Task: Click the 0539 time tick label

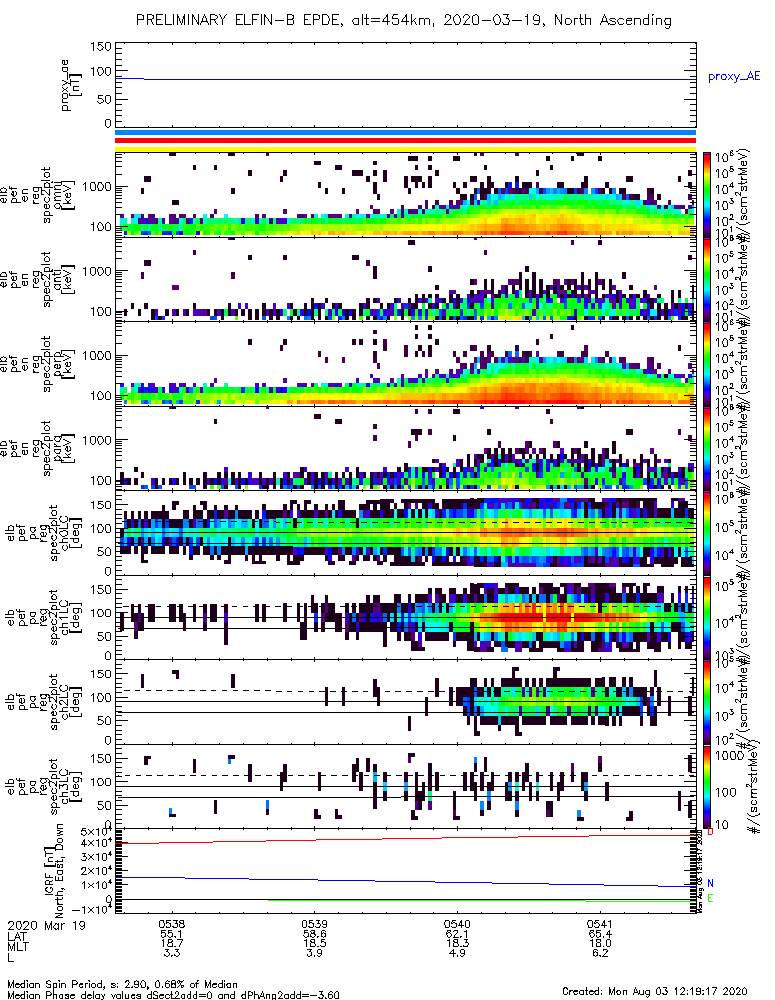Action: pos(314,924)
